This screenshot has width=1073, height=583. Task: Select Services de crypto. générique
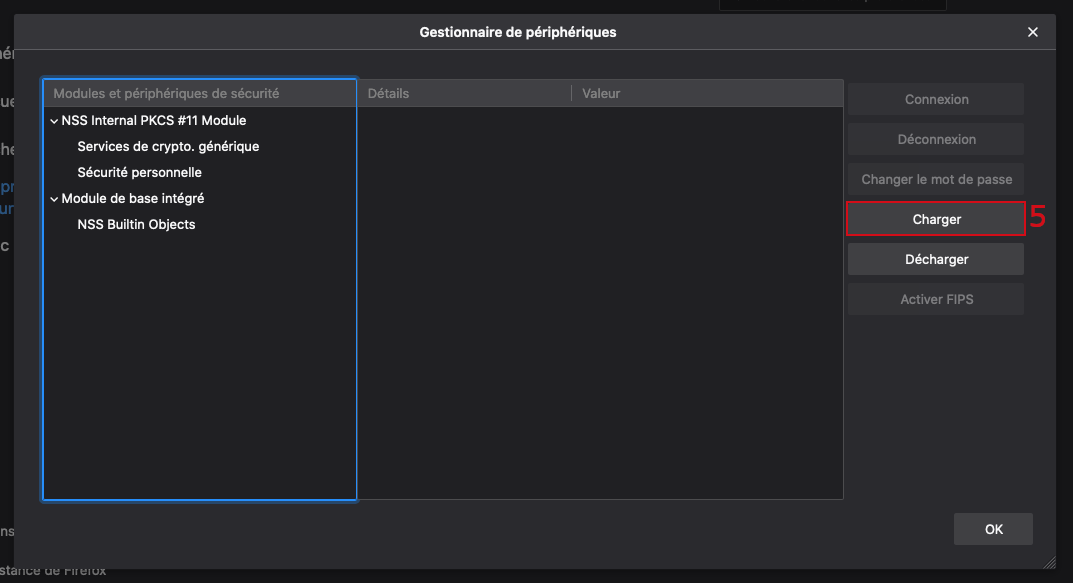(x=168, y=146)
